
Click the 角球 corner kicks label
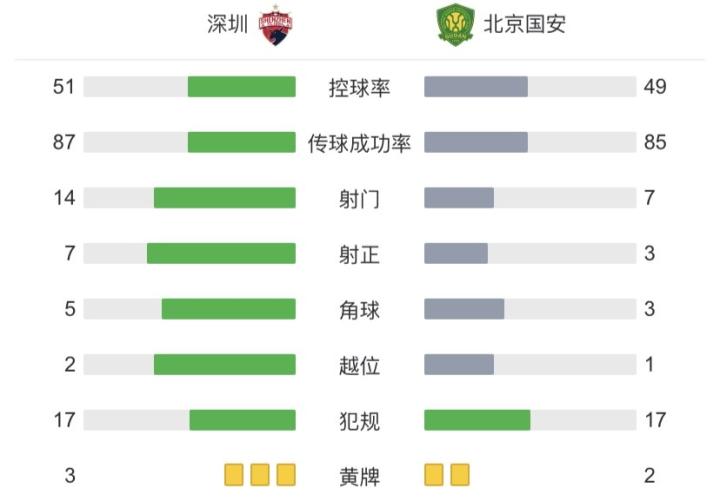click(360, 309)
